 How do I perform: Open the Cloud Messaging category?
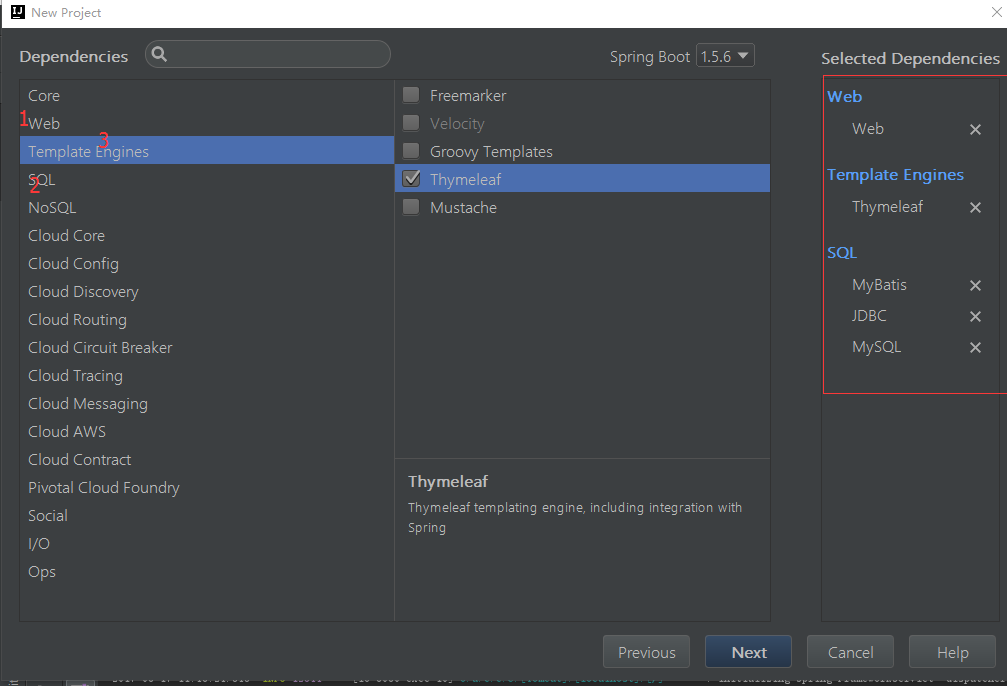coord(207,403)
